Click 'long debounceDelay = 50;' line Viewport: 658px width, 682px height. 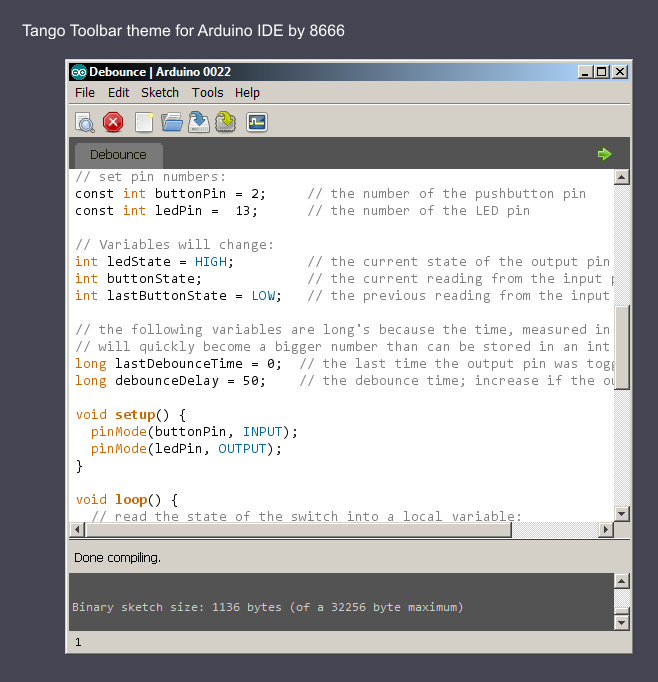point(170,381)
